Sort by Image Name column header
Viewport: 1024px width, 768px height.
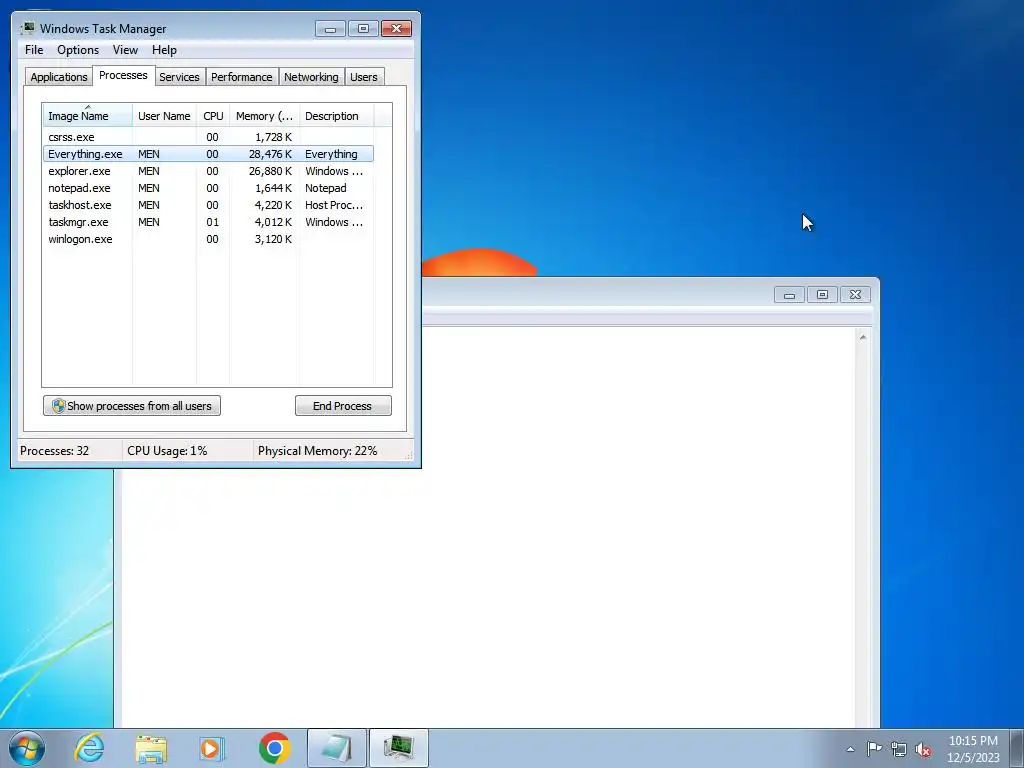88,116
